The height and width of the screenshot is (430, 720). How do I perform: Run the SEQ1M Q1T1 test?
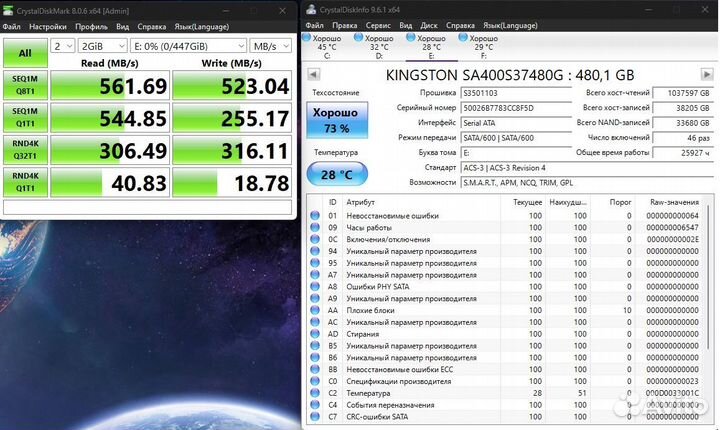(x=25, y=118)
